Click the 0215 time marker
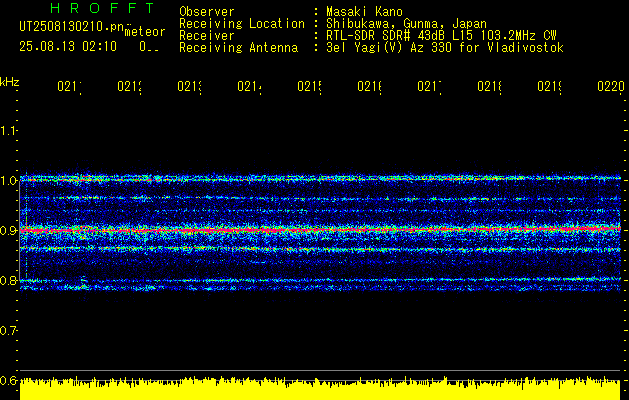 (309, 87)
